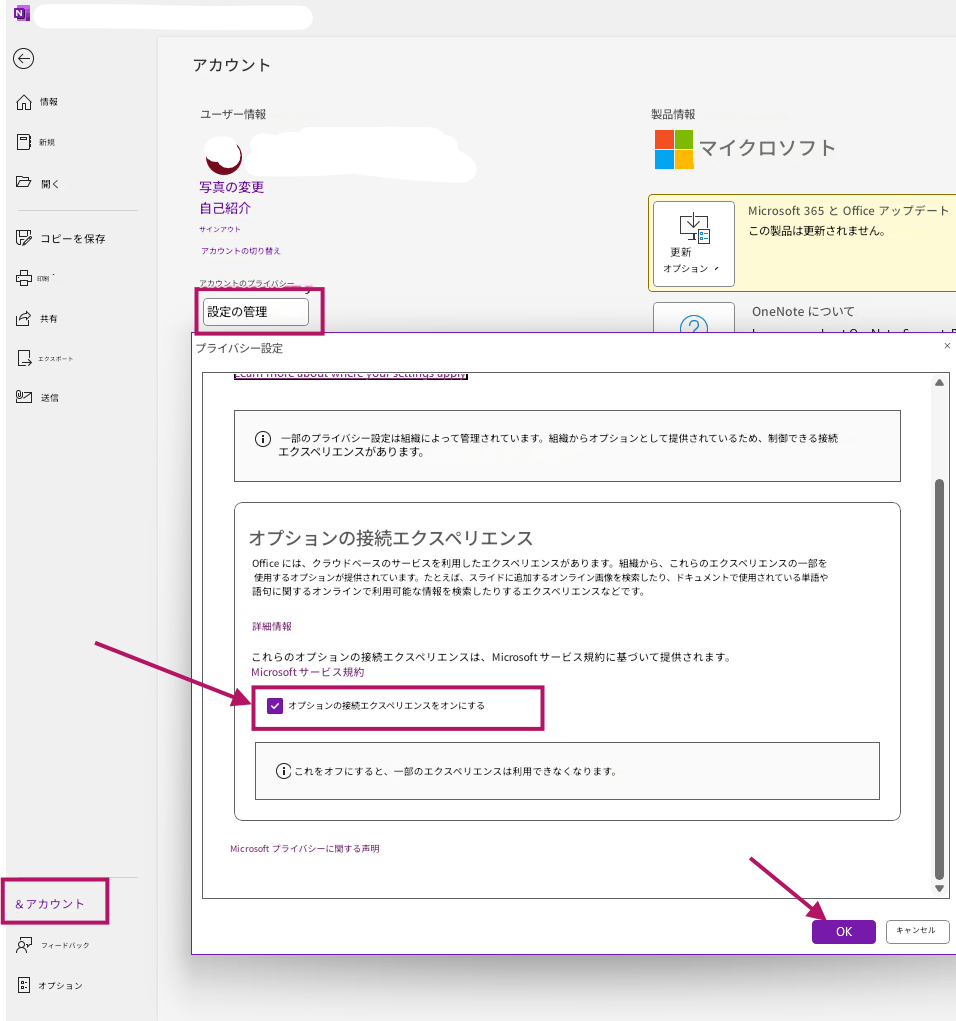
Task: Click the dialog scrollbar up arrow
Action: click(x=939, y=383)
